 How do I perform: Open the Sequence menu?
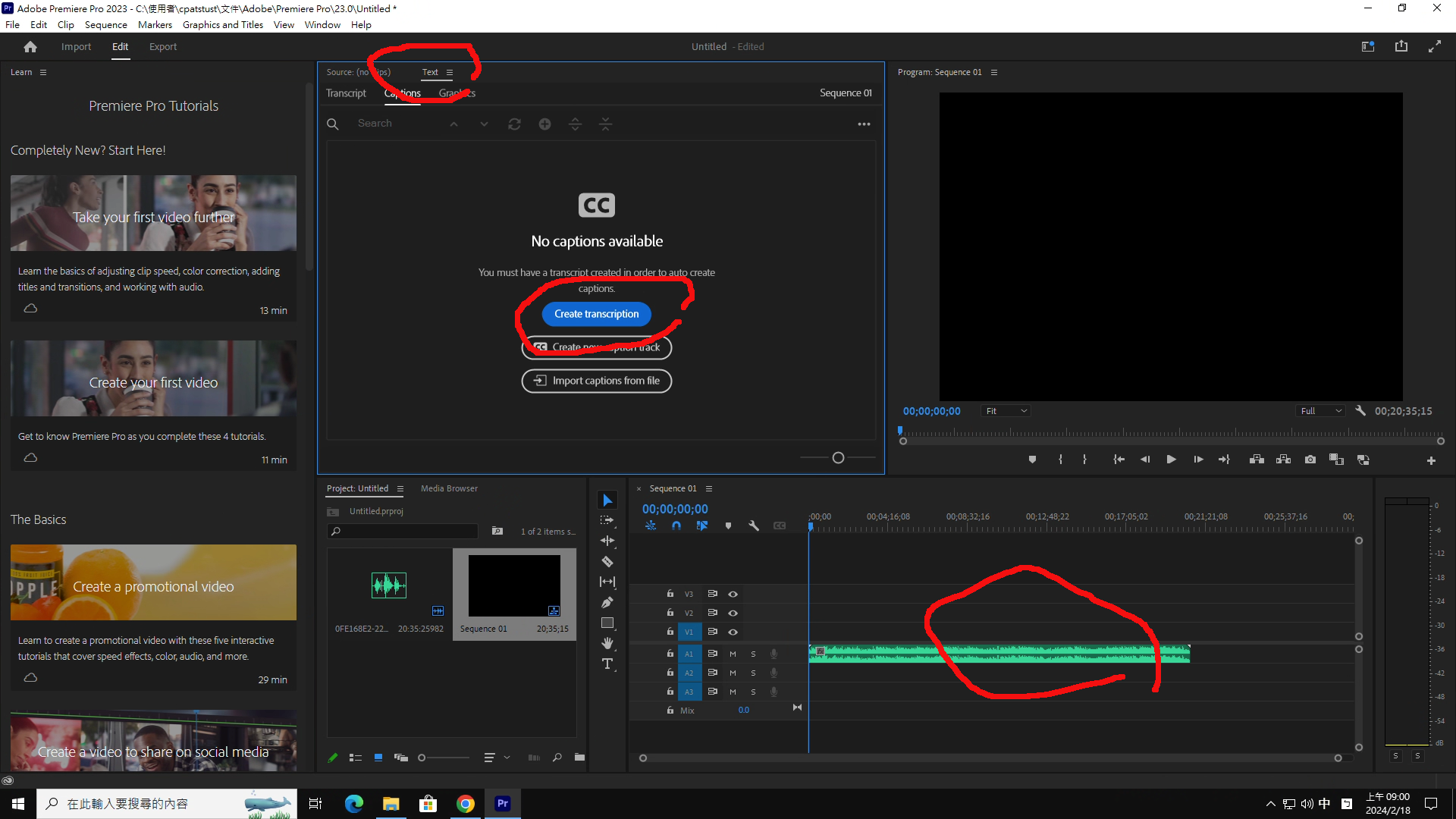click(105, 24)
